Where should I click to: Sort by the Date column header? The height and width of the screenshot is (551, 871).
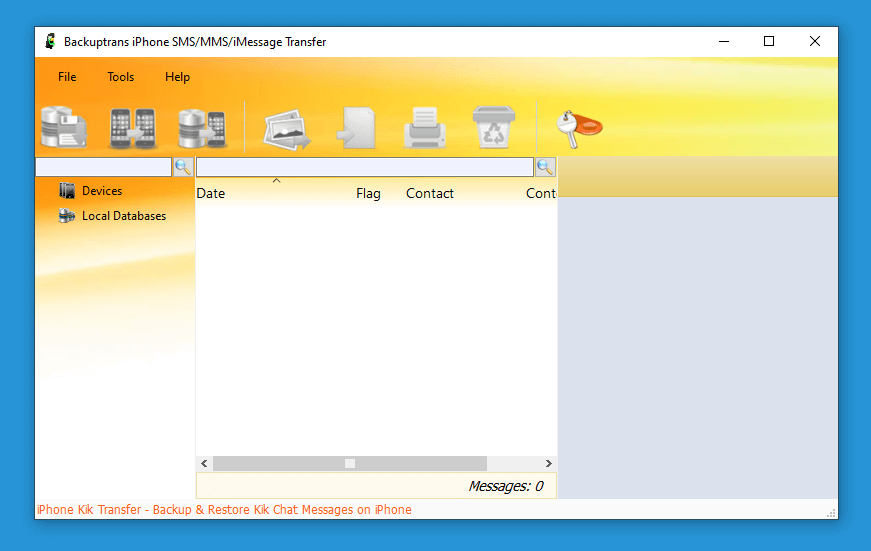click(x=211, y=193)
